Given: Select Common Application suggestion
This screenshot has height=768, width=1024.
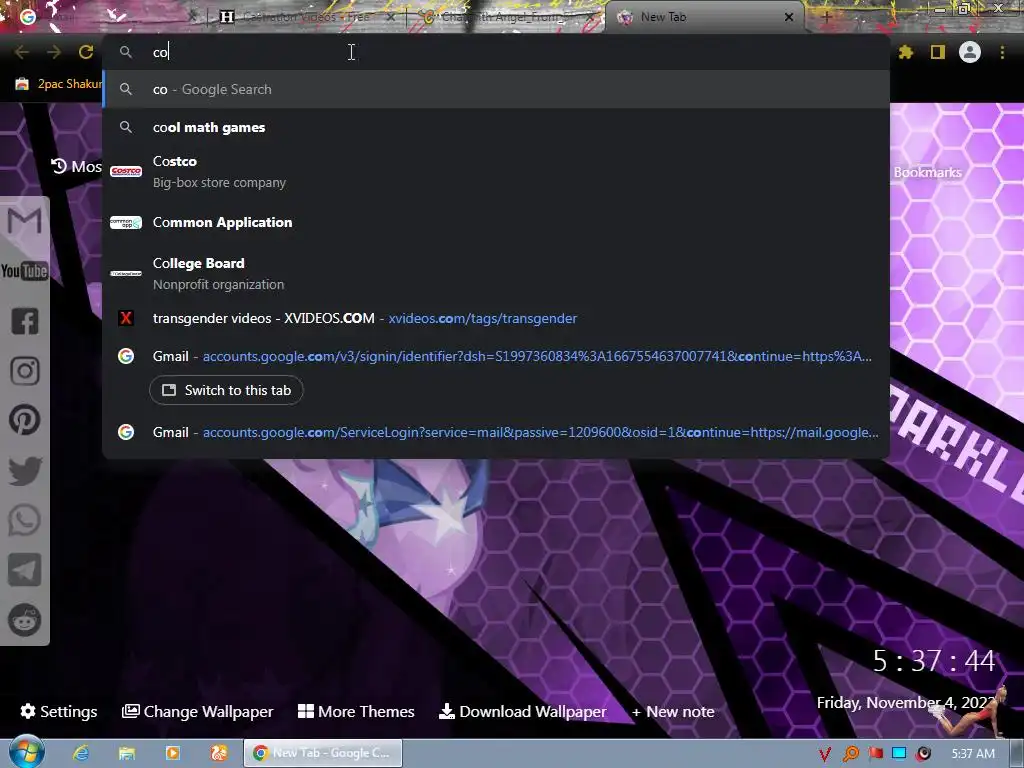Looking at the screenshot, I should click(x=496, y=223).
